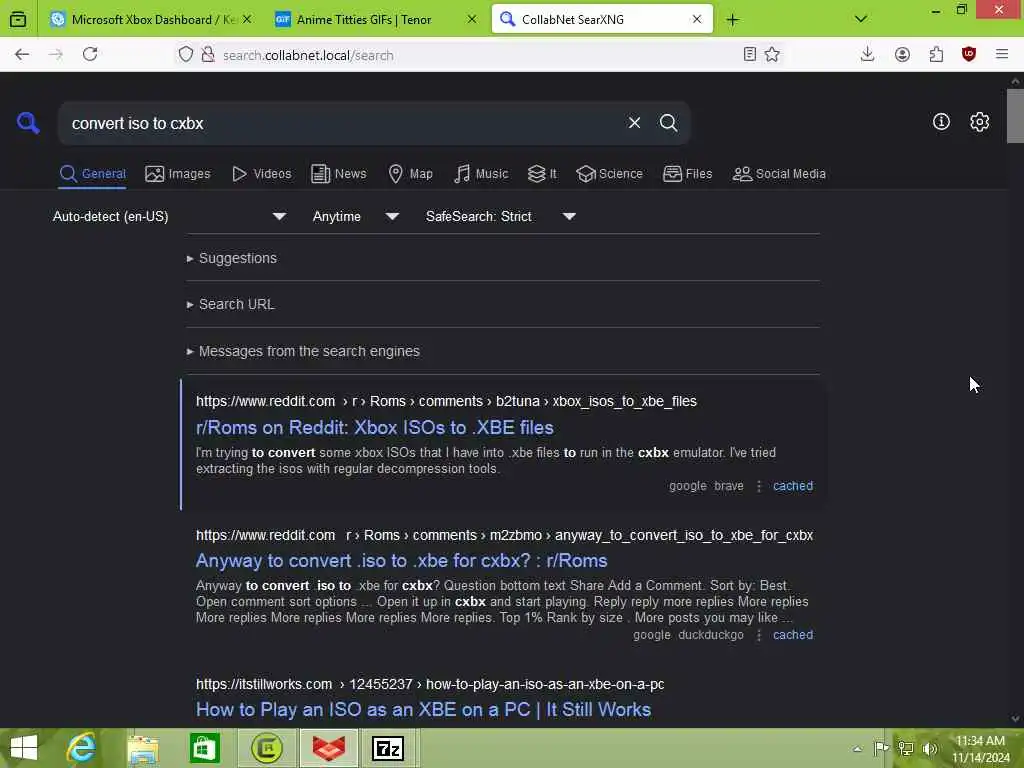Select the Images search category
Image resolution: width=1024 pixels, height=768 pixels.
tap(178, 174)
